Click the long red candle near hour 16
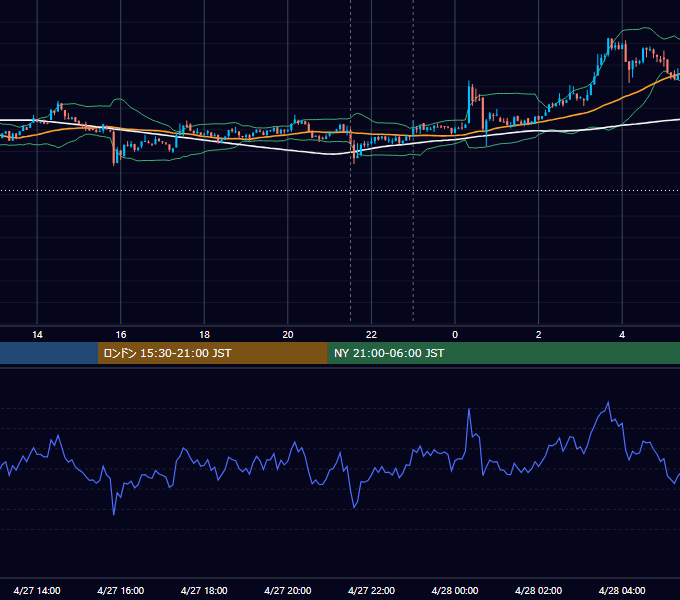Screen dimensions: 680x600 pyautogui.click(x=114, y=147)
